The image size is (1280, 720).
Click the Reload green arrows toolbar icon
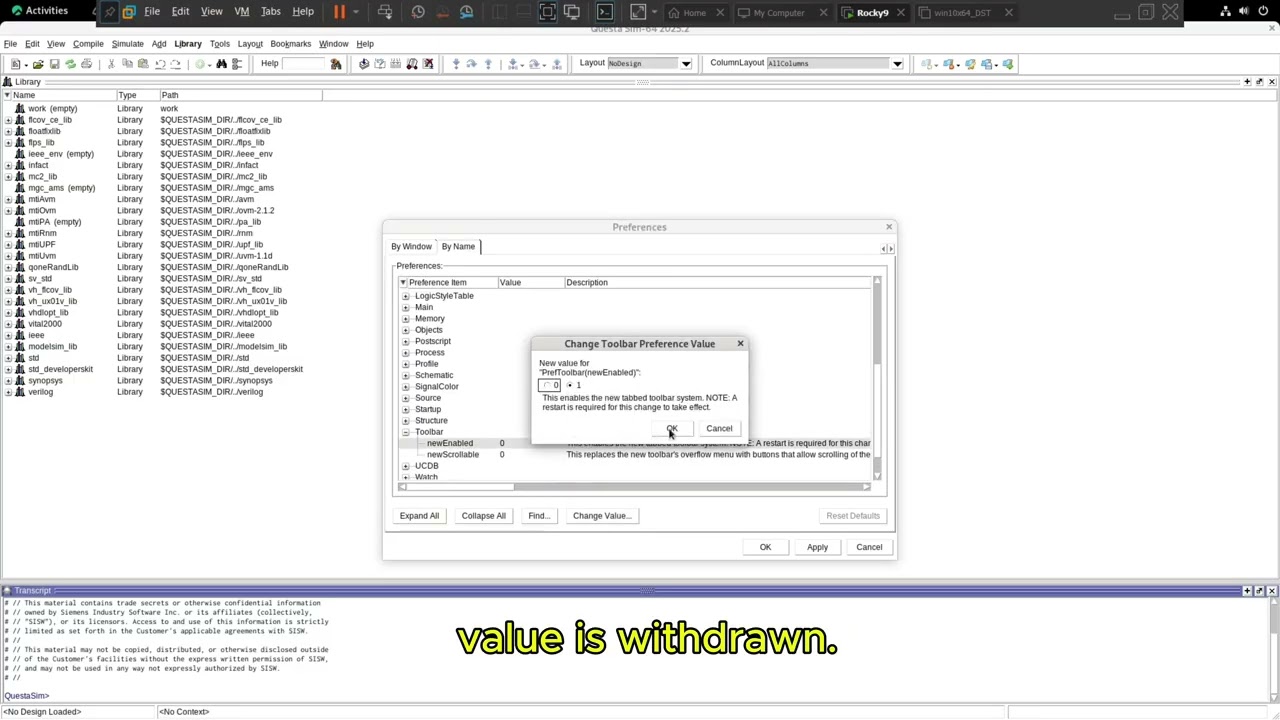[x=70, y=64]
